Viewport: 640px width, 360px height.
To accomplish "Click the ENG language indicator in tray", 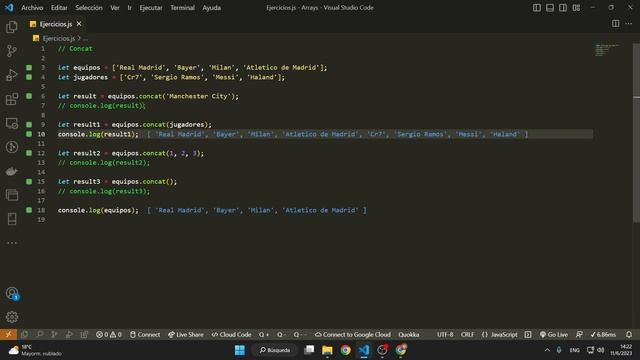I will click(x=574, y=350).
